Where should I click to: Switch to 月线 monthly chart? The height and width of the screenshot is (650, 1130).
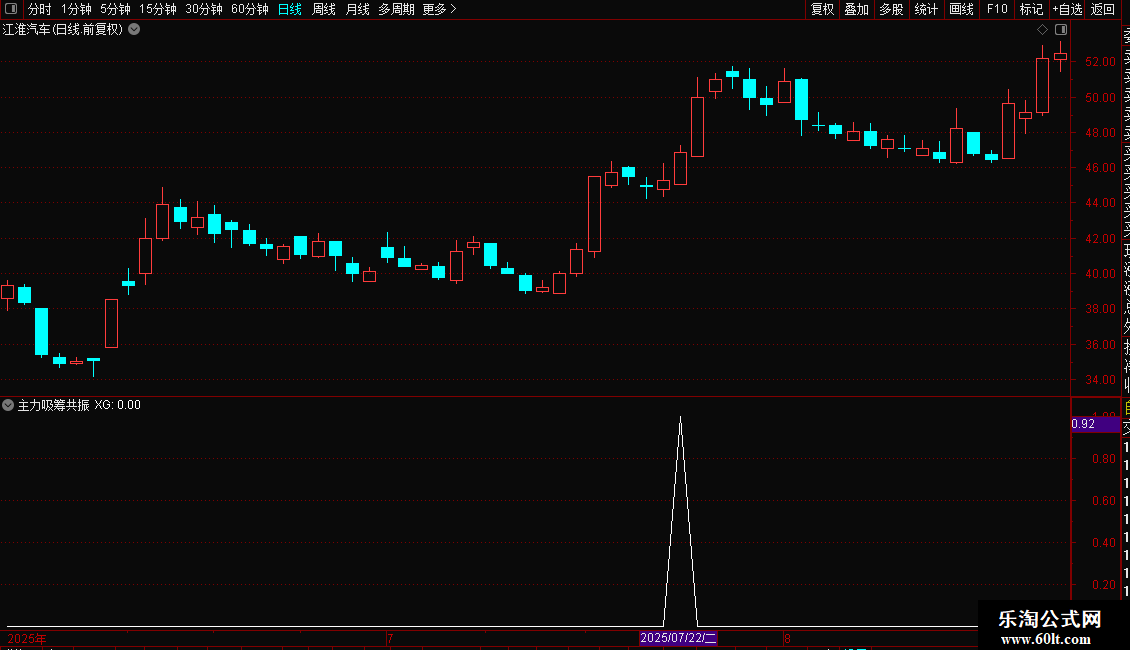(357, 9)
